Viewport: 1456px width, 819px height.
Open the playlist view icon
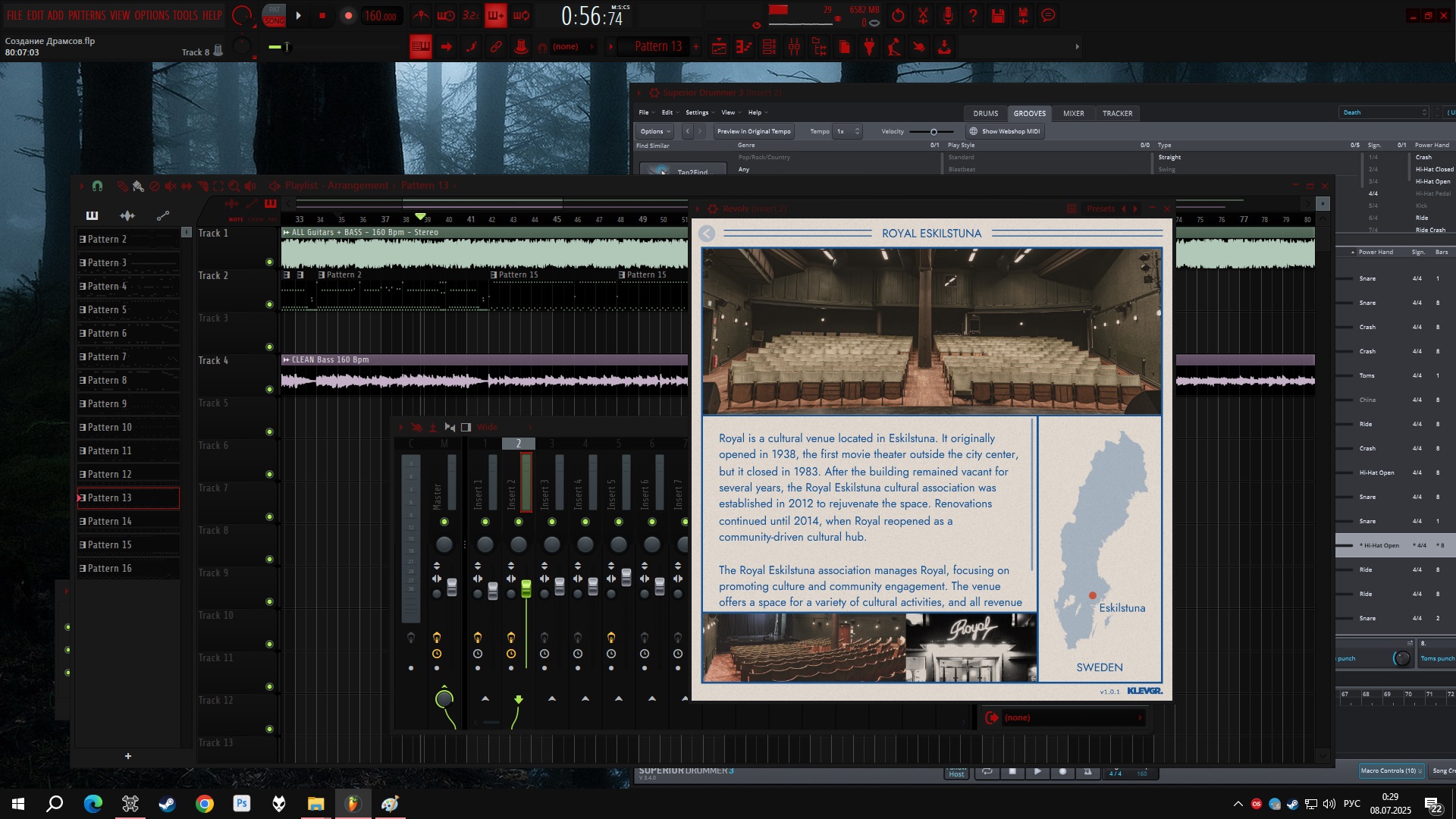(x=719, y=47)
